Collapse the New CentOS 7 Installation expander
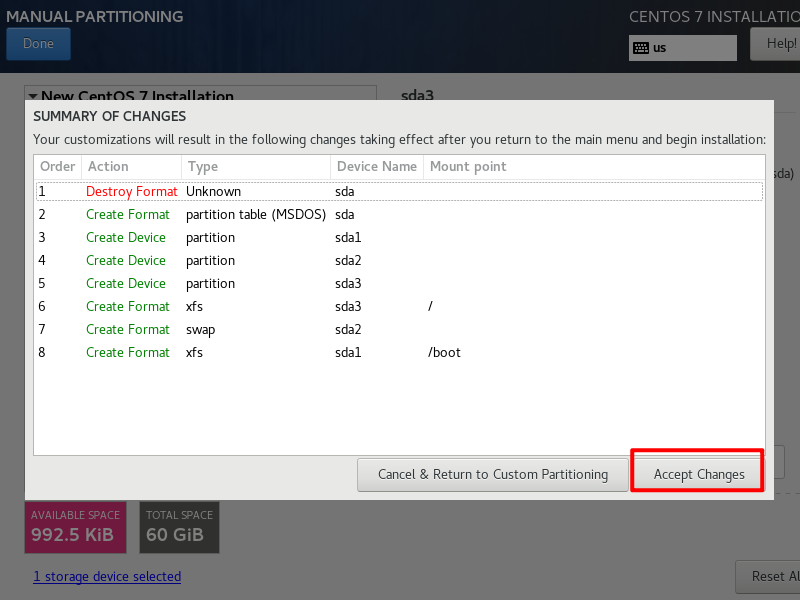Screen dimensions: 800x600 click(x=33, y=96)
